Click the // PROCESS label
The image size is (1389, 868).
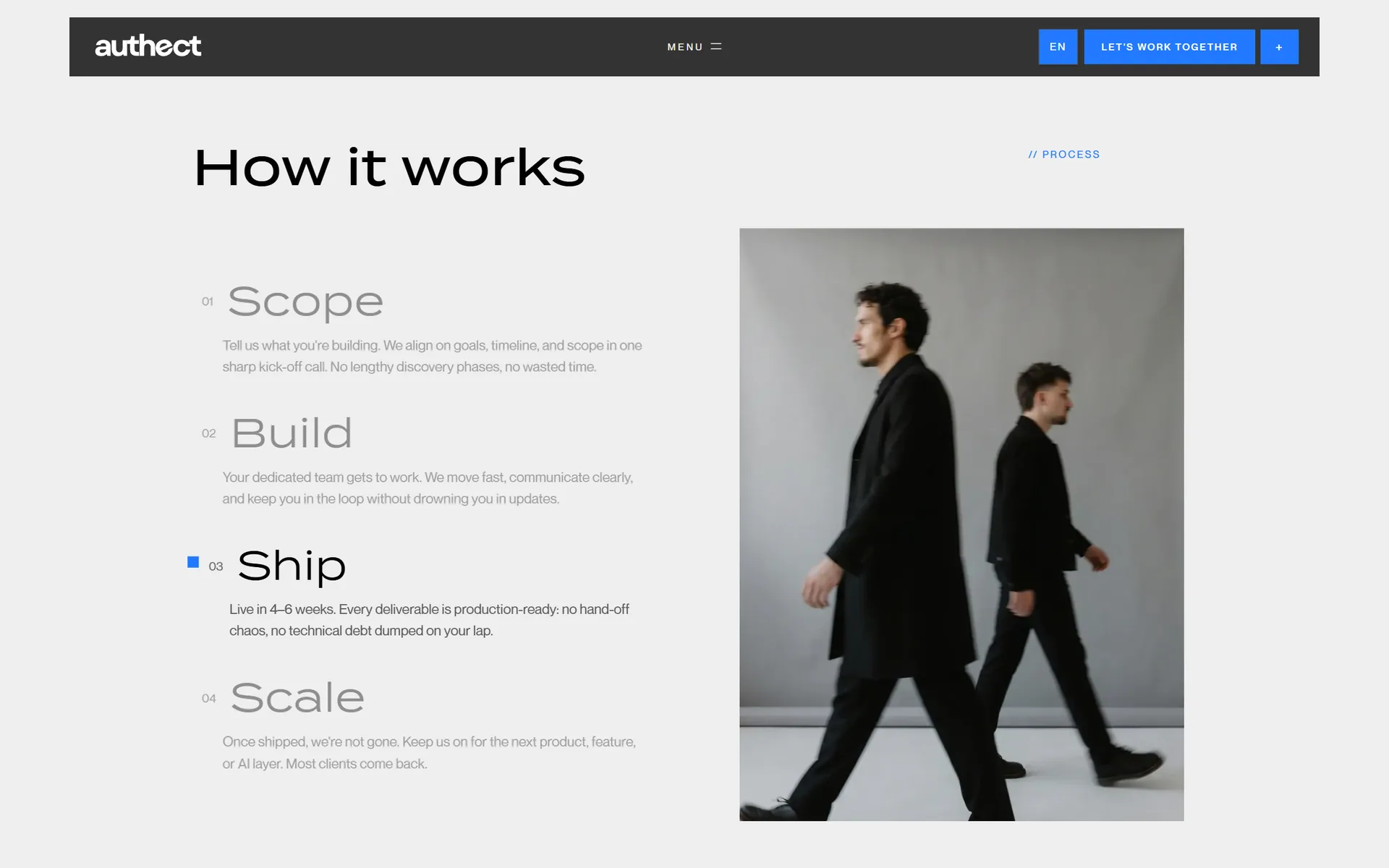(1064, 155)
